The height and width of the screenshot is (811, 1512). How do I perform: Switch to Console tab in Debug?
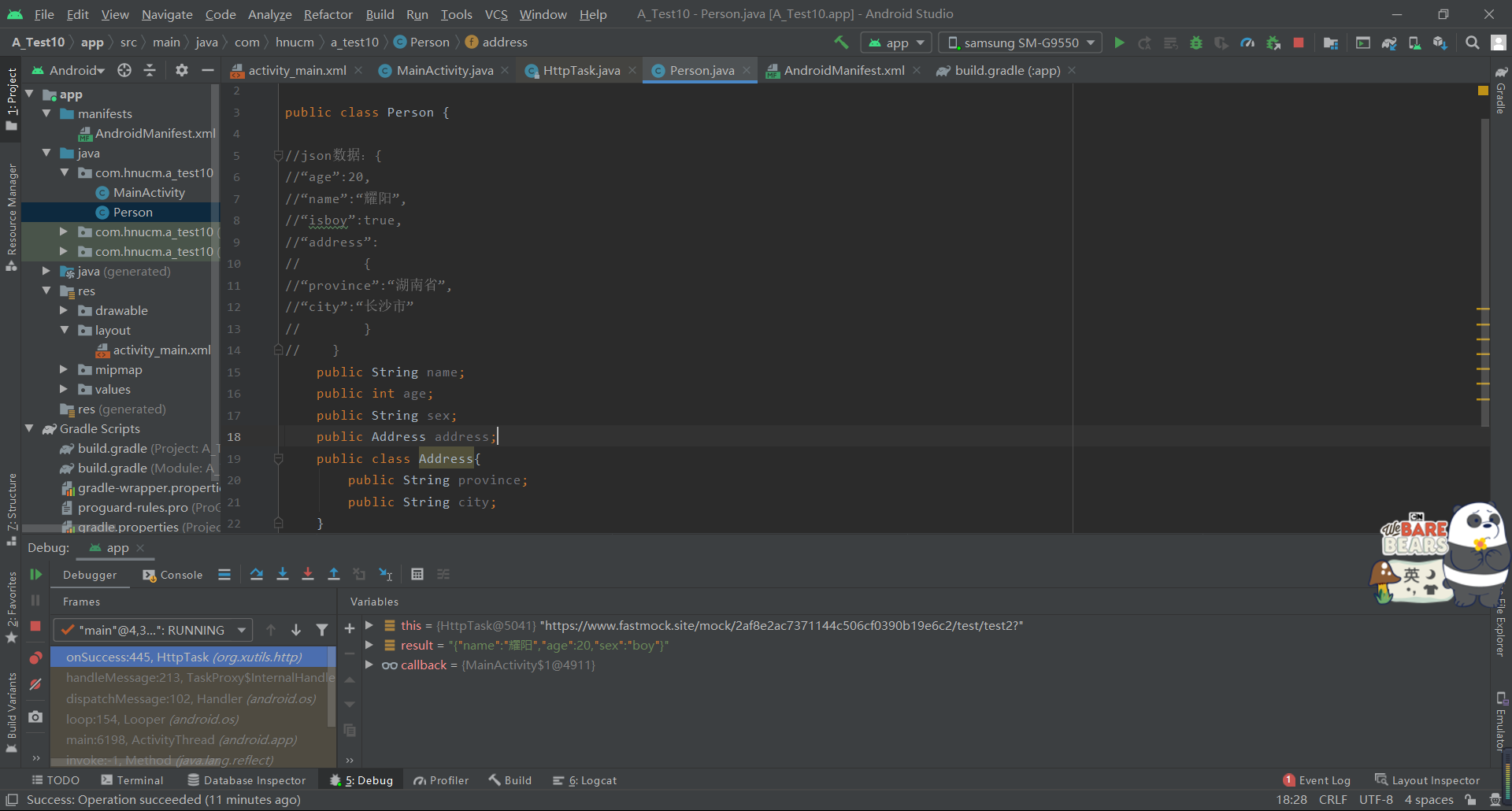[x=172, y=575]
